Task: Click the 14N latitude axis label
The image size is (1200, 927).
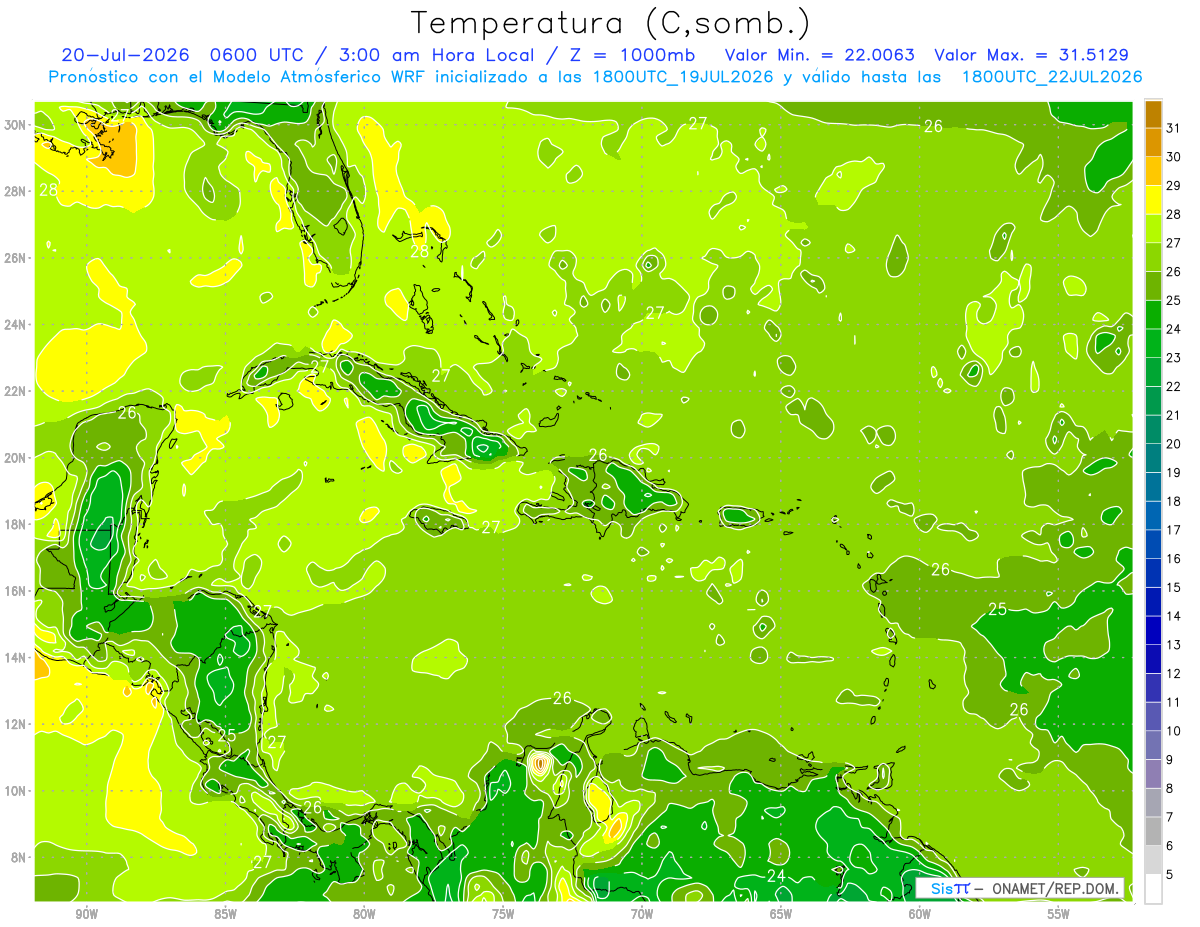Action: [x=15, y=657]
